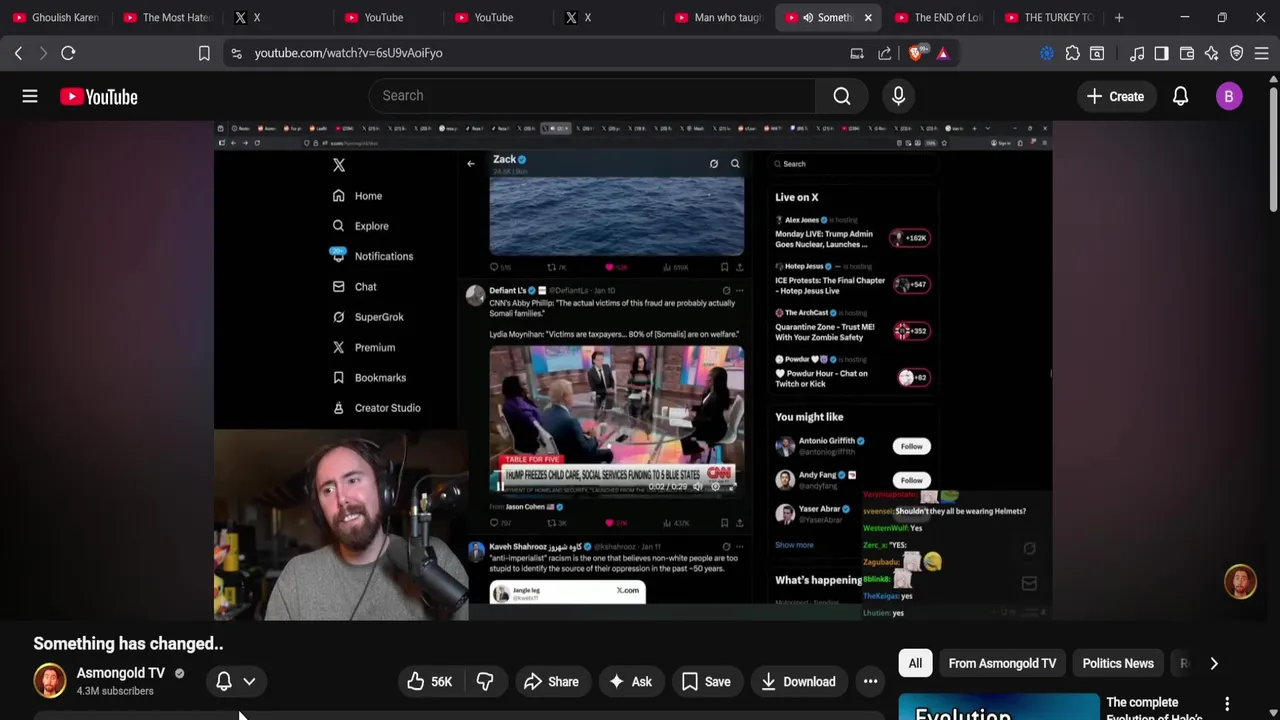This screenshot has height=720, width=1280.
Task: Click the video title Something has changed..
Action: [x=128, y=644]
